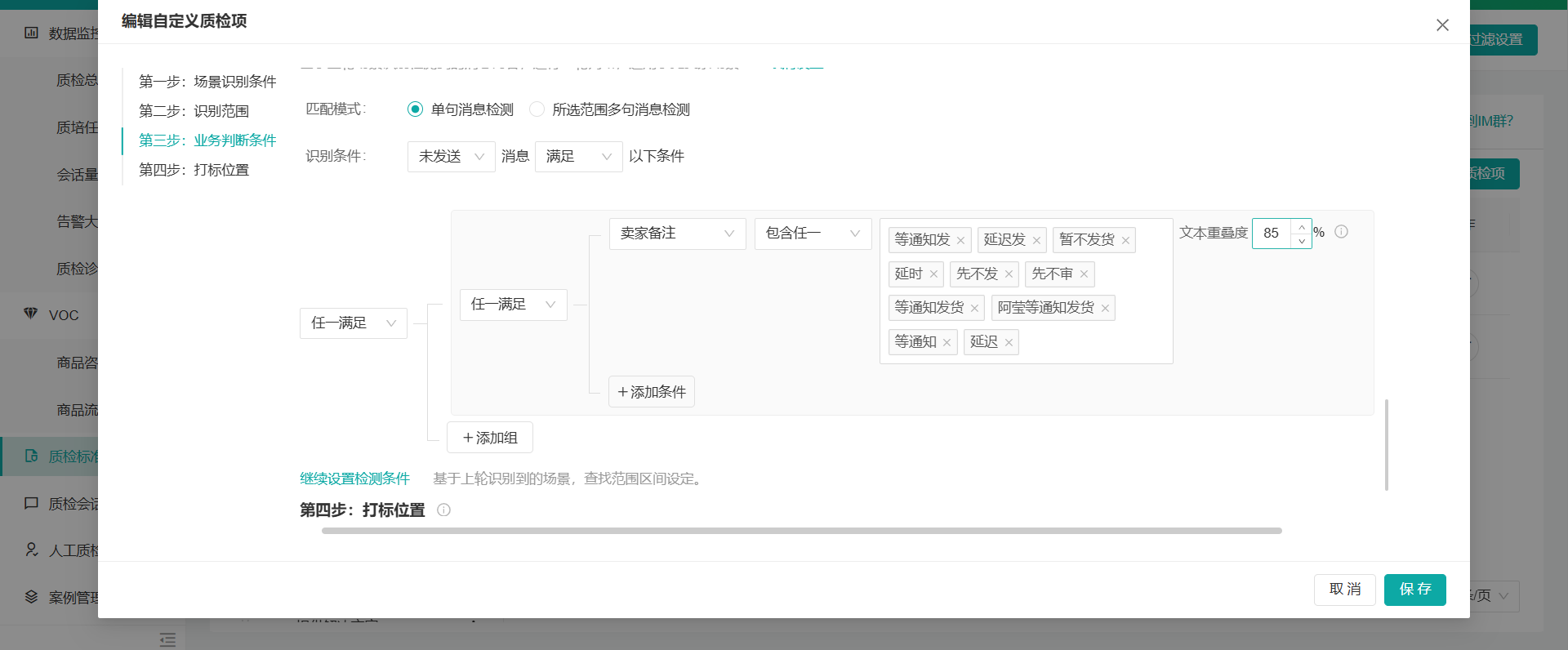
Task: Go to 第四步：打标位置 step
Action: tap(194, 170)
